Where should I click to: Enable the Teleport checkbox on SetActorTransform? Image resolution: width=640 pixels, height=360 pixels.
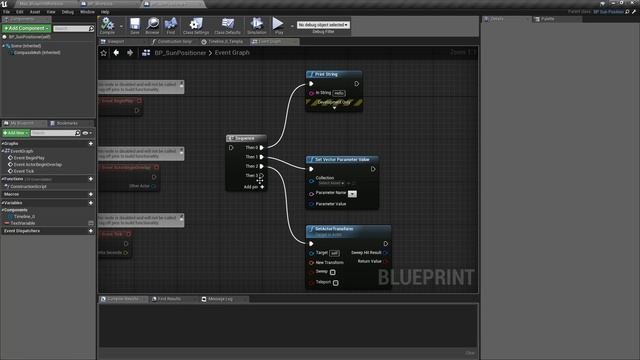point(336,283)
